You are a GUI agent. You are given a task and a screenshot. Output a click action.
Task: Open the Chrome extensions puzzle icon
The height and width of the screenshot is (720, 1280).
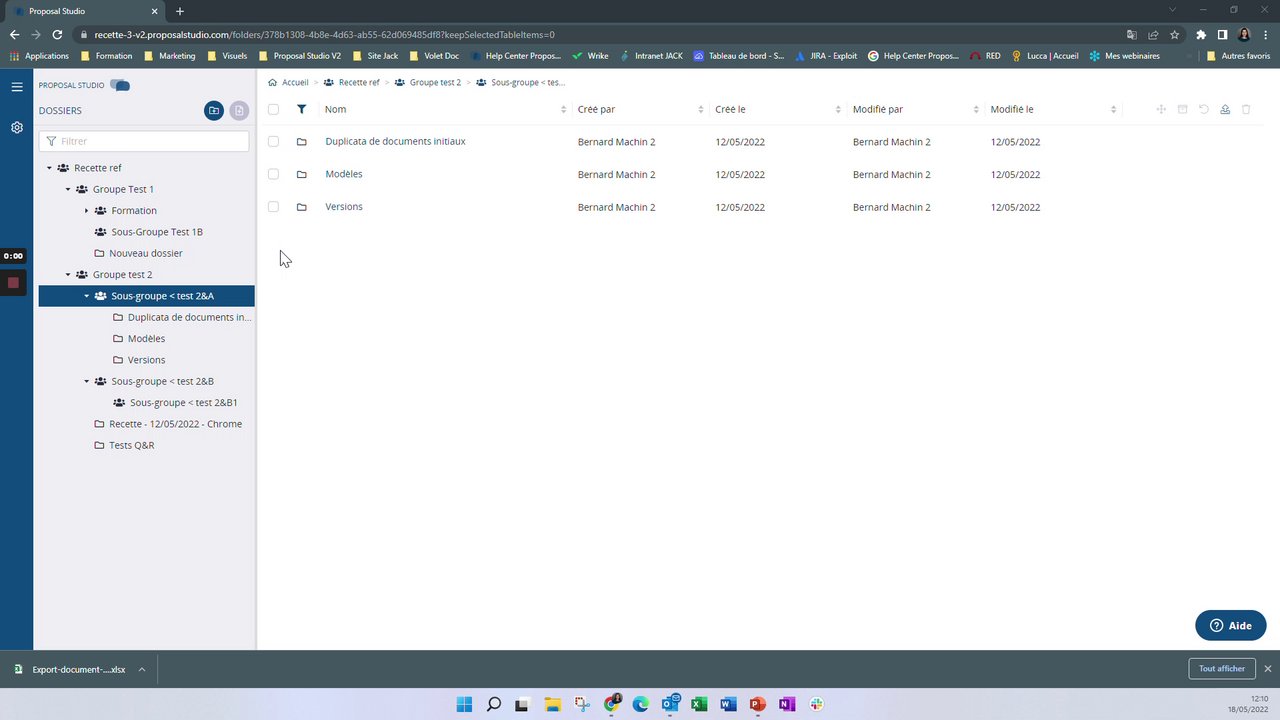click(x=1201, y=34)
